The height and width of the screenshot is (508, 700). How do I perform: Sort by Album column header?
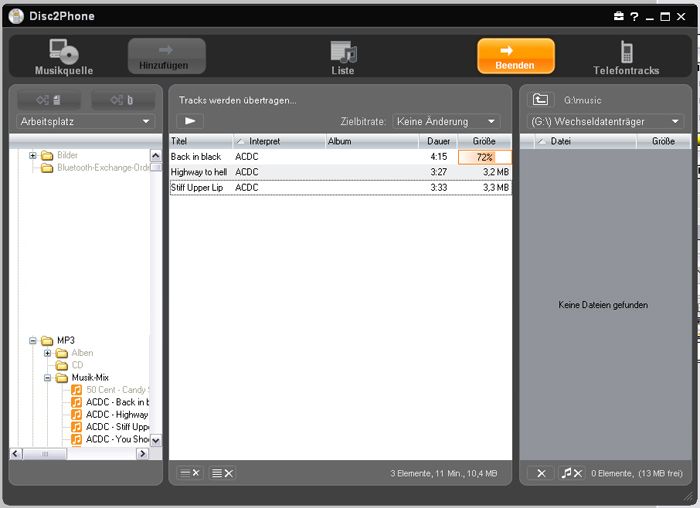[x=372, y=141]
